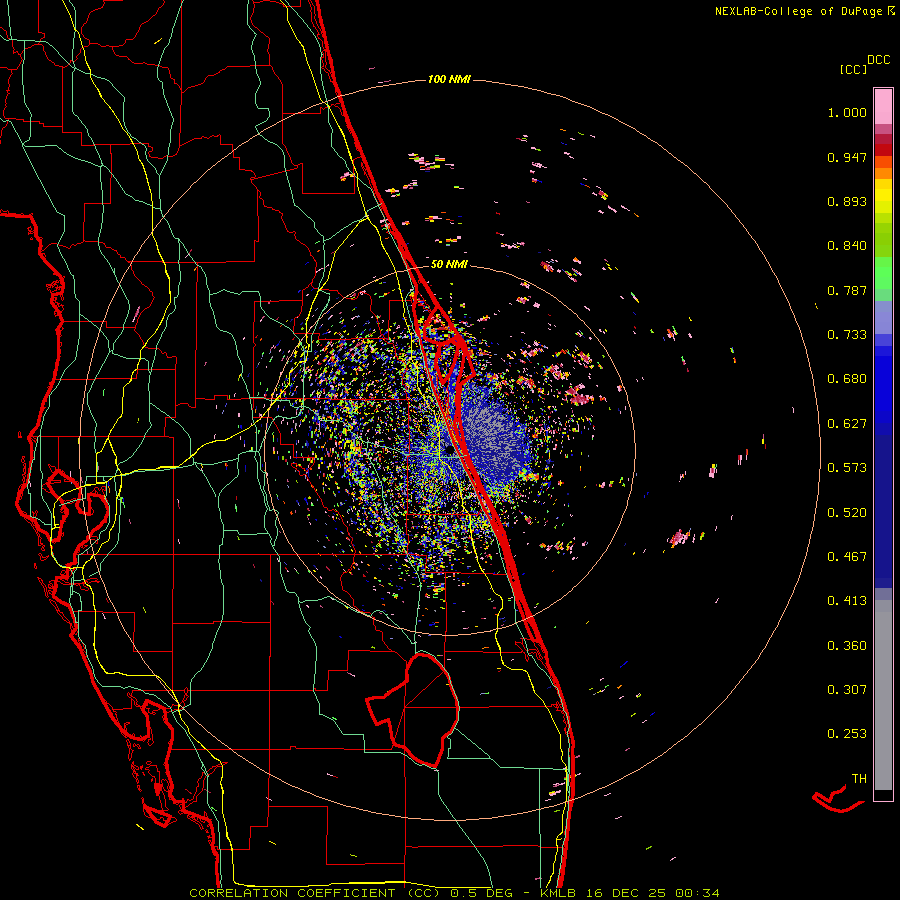
Task: Click the 0.947 scale value
Action: 847,157
